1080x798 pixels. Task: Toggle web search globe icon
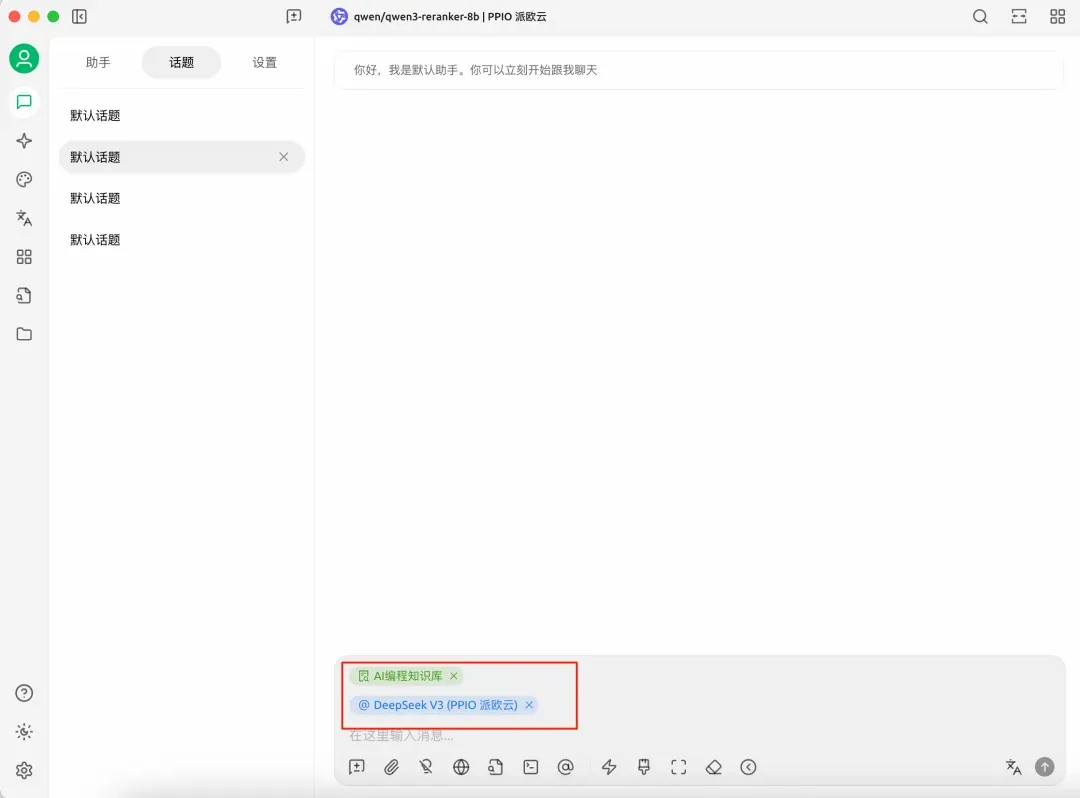pos(461,767)
